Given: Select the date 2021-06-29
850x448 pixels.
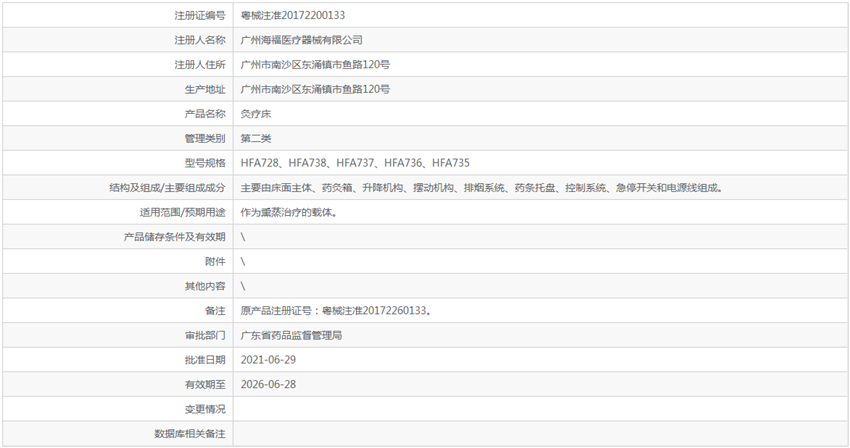Looking at the screenshot, I should (x=268, y=360).
